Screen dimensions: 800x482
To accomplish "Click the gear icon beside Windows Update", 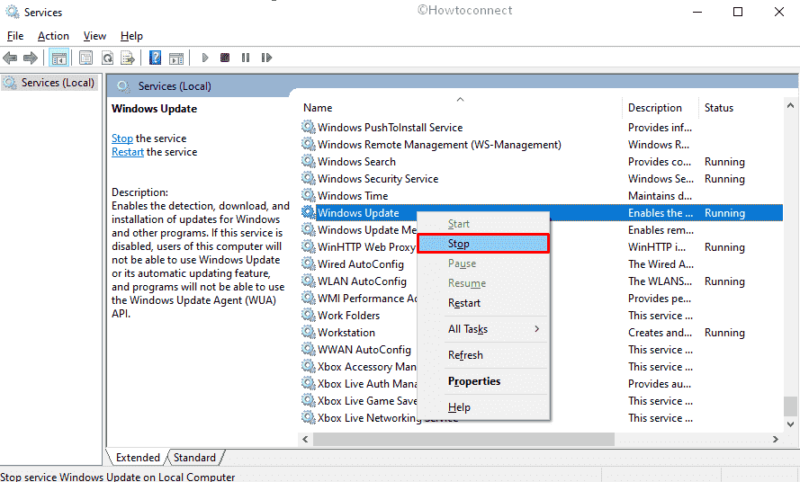I will click(x=308, y=212).
